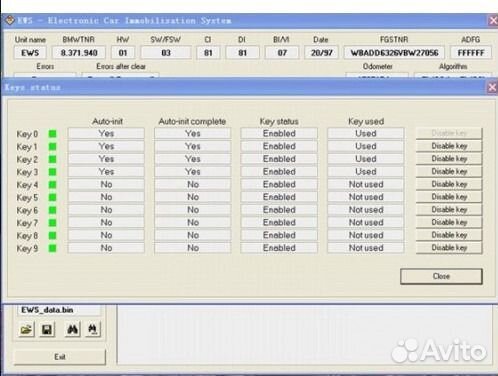Disable key 1 with its button
The width and height of the screenshot is (498, 376).
449,146
